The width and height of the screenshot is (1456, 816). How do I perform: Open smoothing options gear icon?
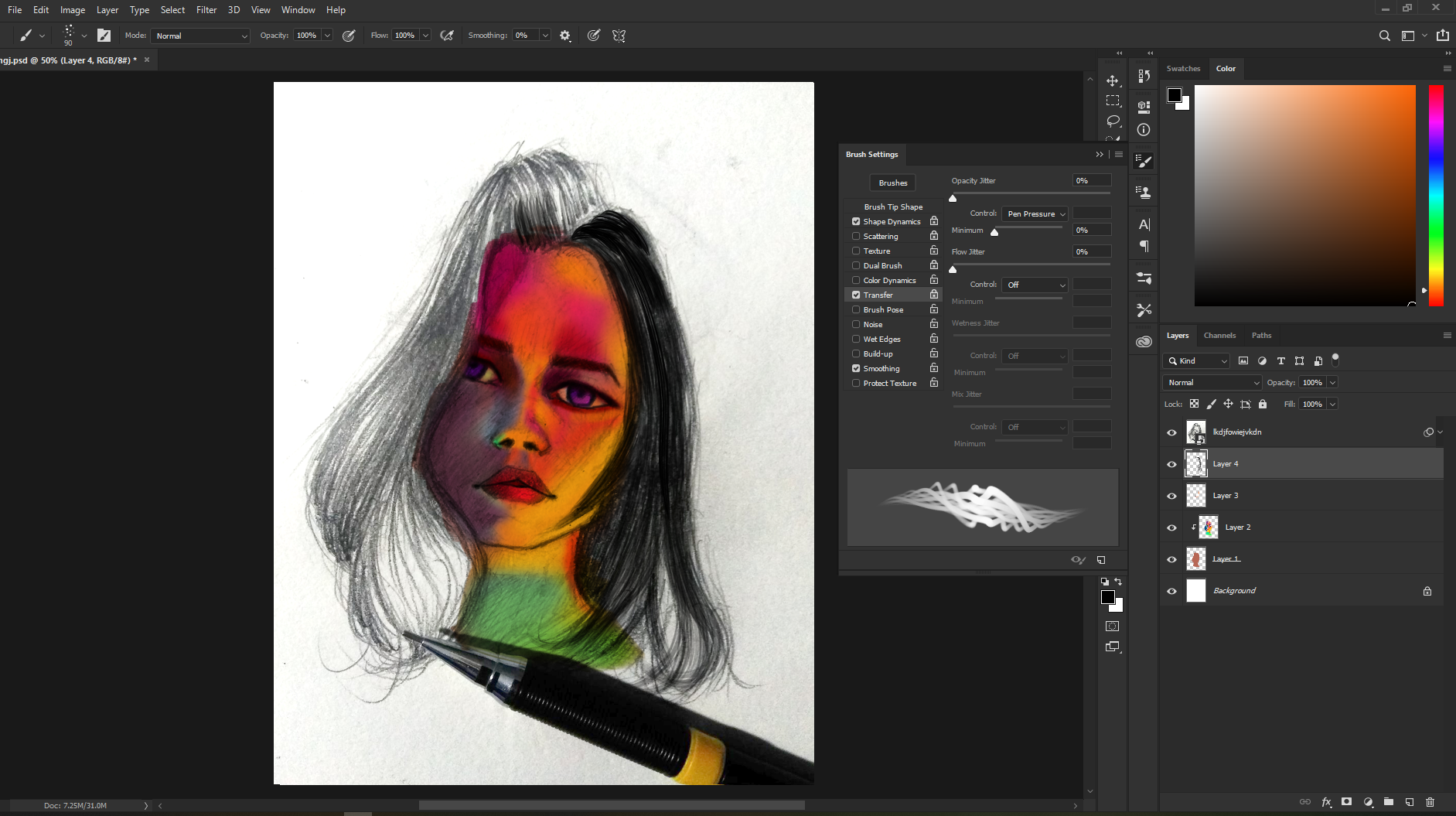pyautogui.click(x=565, y=36)
